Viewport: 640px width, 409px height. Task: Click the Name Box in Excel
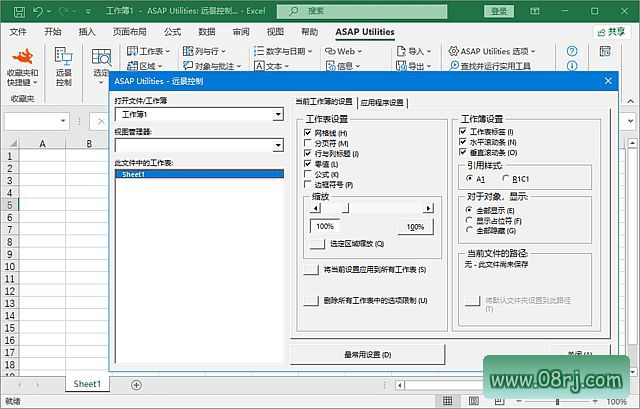tap(36, 121)
